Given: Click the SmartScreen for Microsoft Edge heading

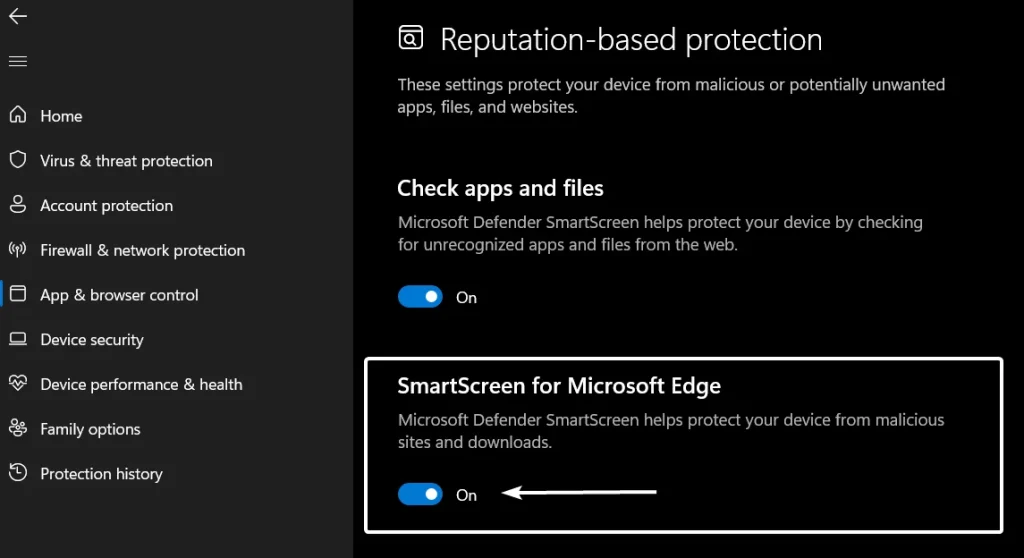Looking at the screenshot, I should tap(559, 386).
